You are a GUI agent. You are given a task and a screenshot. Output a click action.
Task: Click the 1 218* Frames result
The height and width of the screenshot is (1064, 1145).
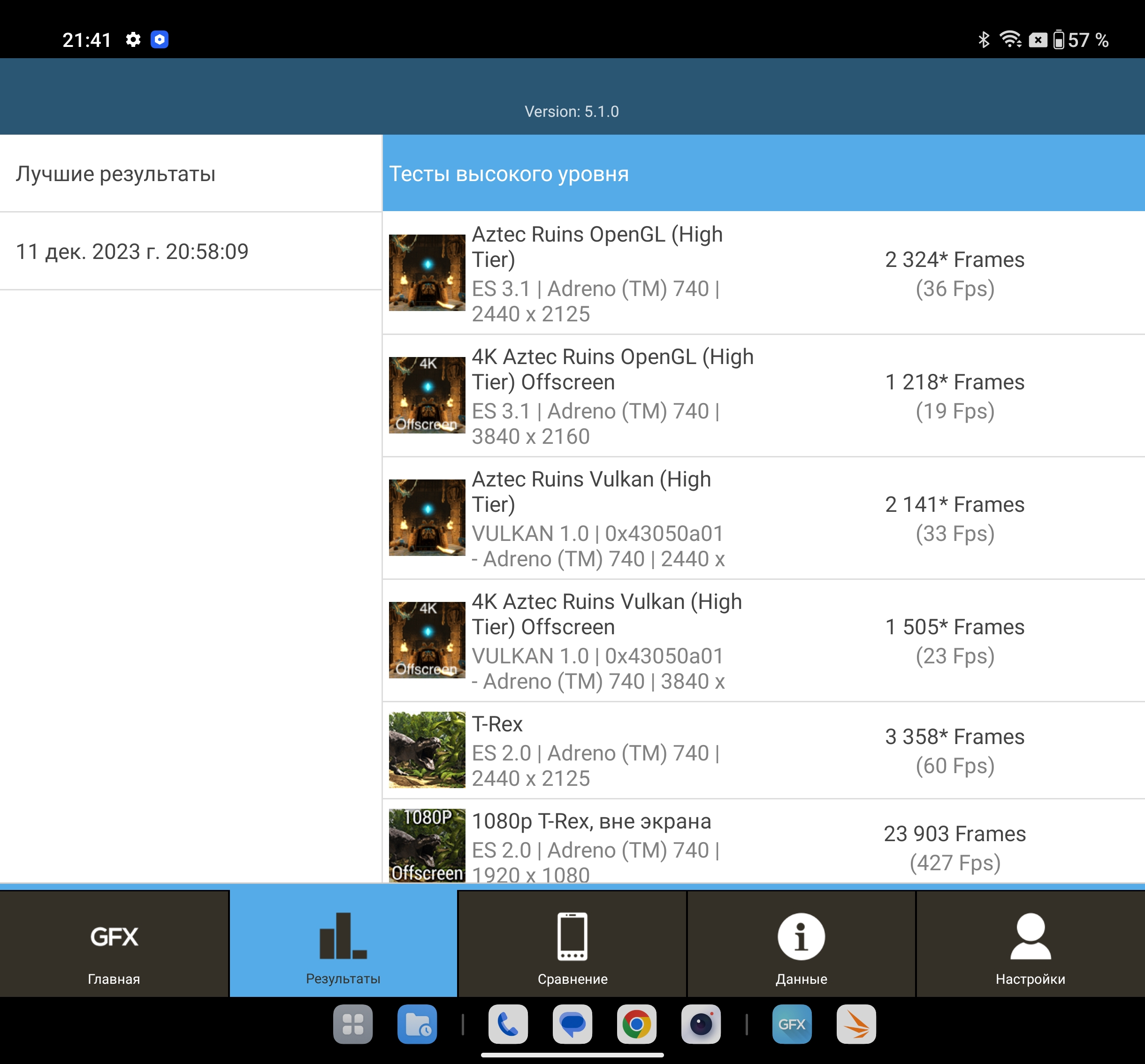(955, 382)
